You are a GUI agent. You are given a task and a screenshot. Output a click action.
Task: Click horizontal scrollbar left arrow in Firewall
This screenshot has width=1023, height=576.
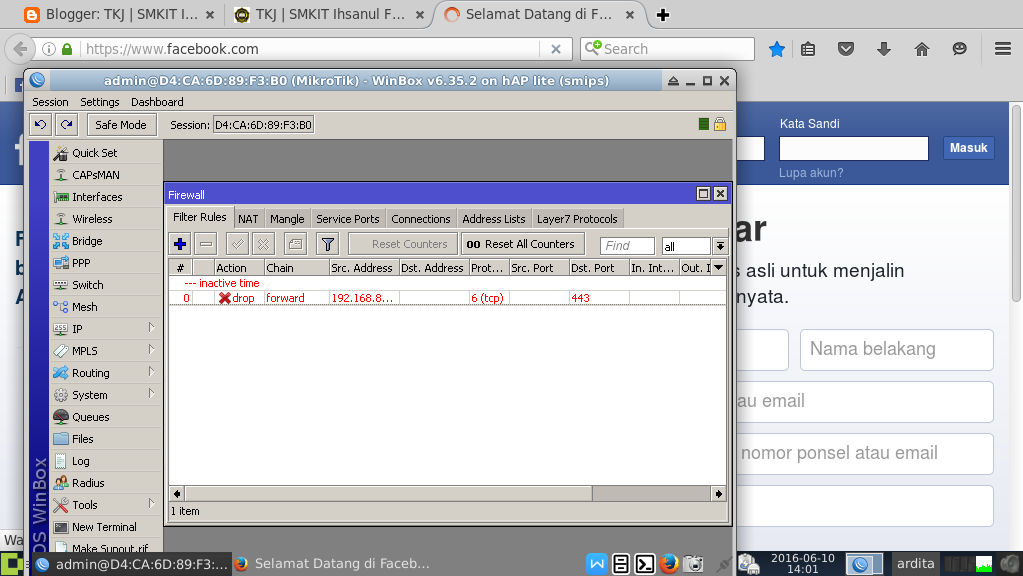coord(177,494)
